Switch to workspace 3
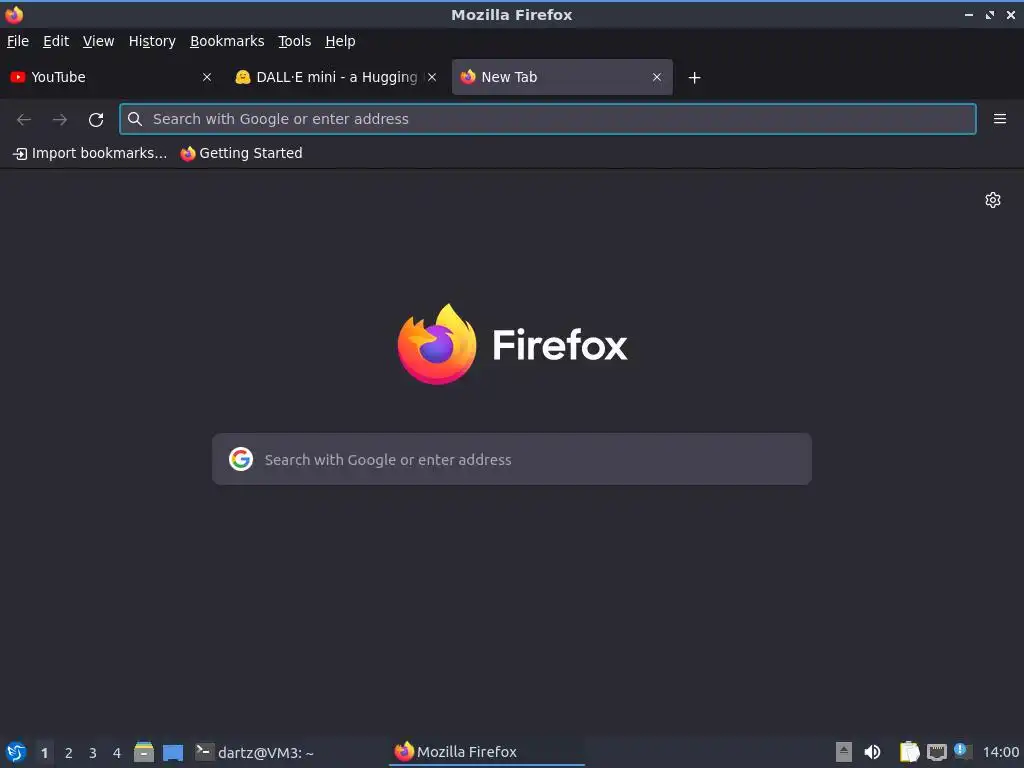This screenshot has height=768, width=1024. [x=93, y=753]
